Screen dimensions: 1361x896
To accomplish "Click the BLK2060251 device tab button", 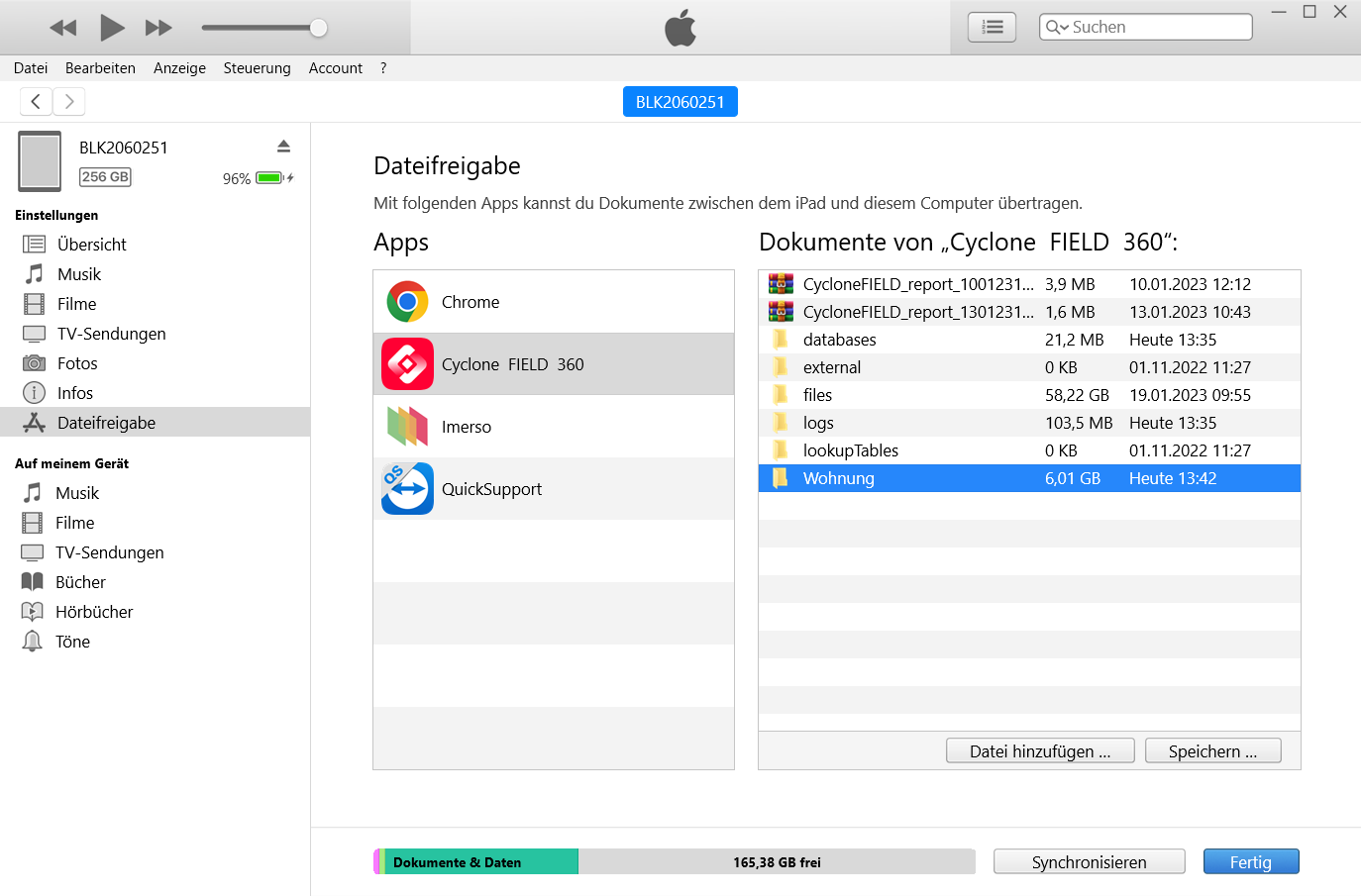I will (x=680, y=102).
